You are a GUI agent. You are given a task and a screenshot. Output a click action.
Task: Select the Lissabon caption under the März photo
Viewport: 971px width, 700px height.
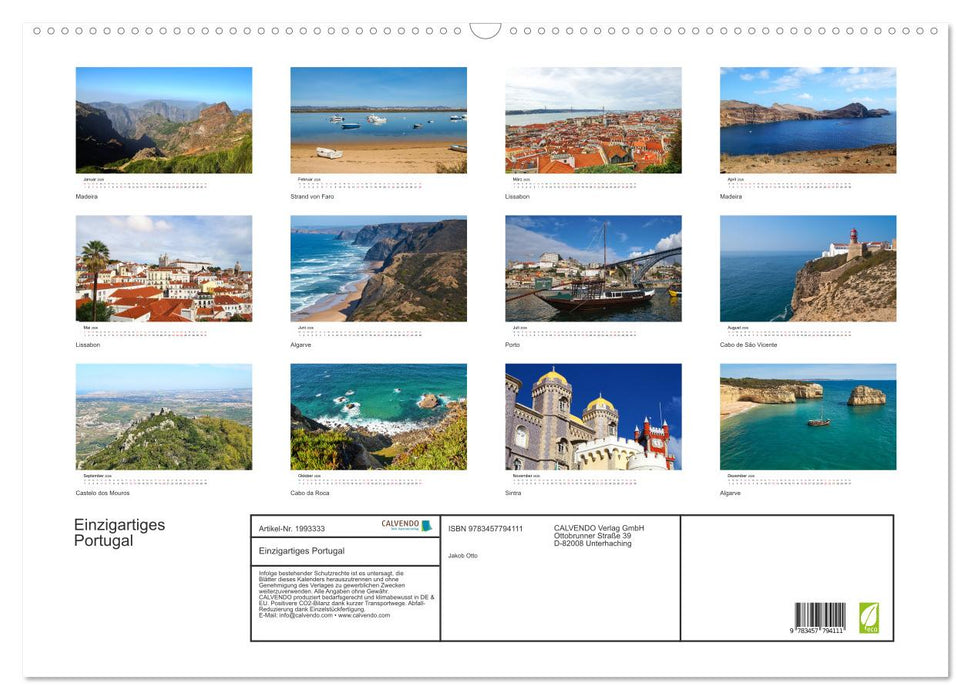[518, 196]
